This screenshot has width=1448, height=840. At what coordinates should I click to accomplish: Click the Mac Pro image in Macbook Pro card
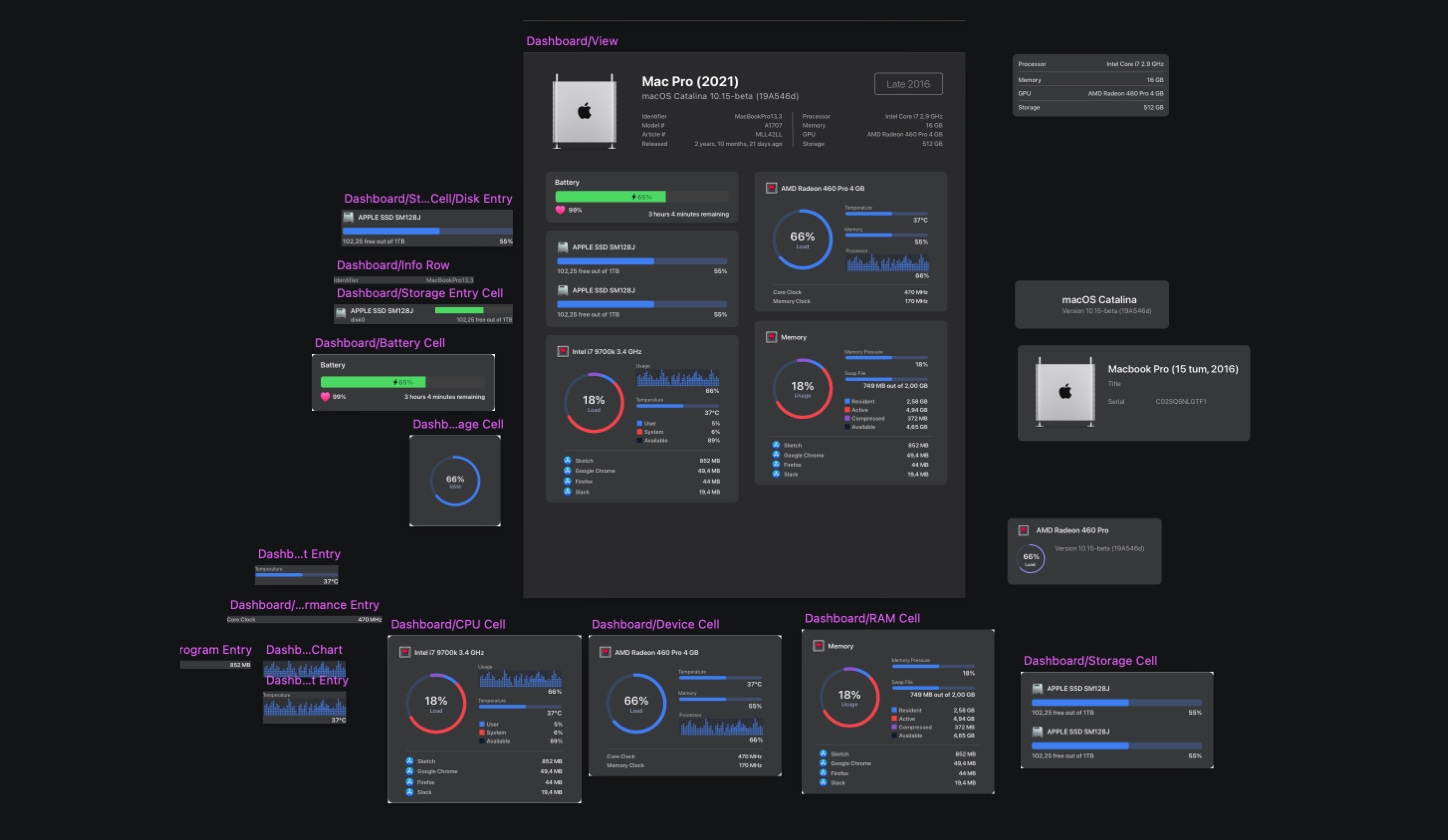pos(1065,392)
